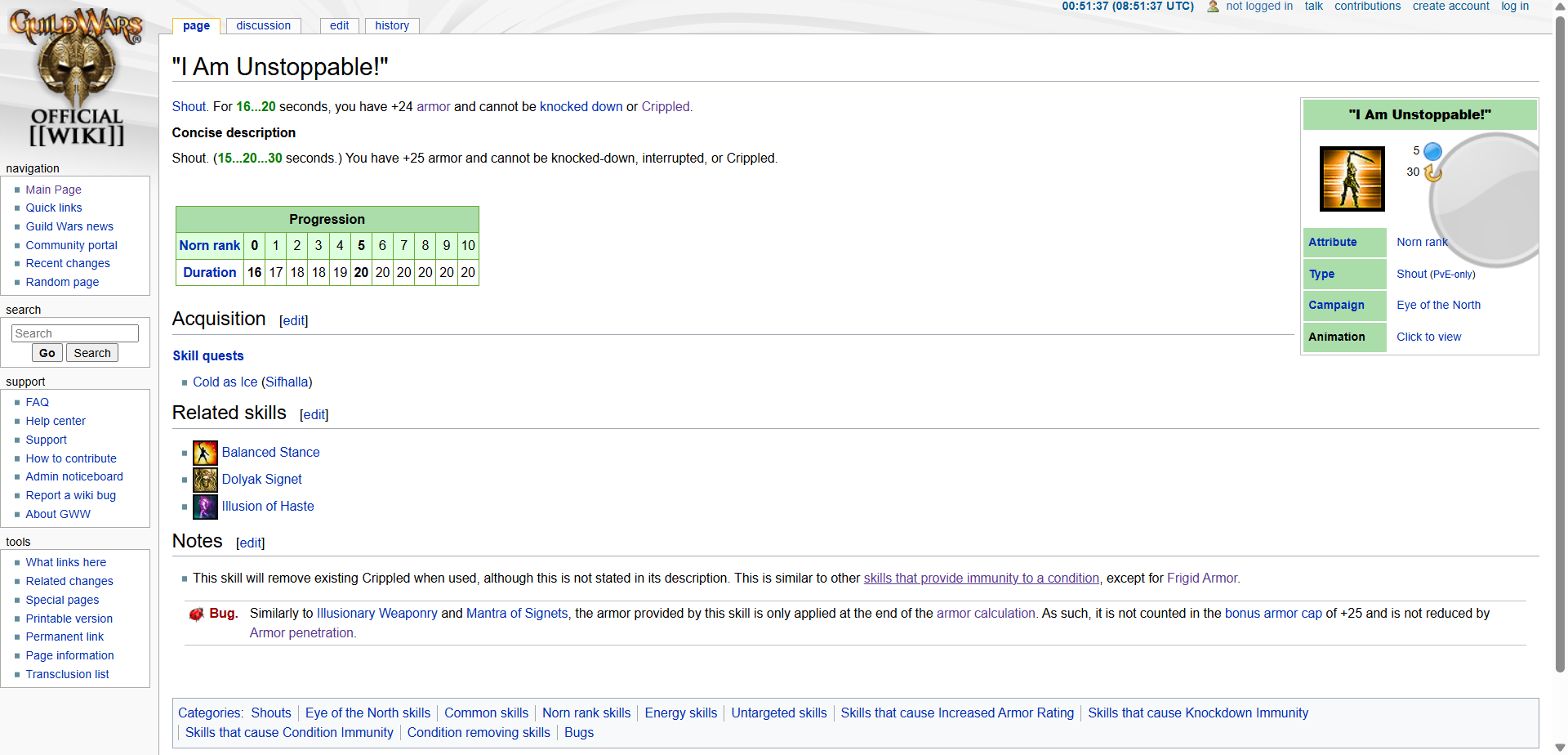Open Report a wiki bug

click(71, 495)
